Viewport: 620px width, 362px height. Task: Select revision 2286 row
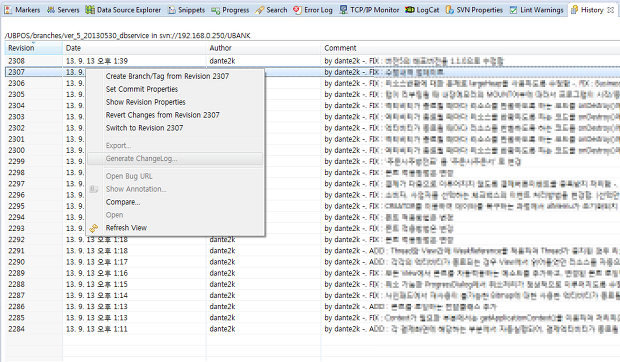click(312, 307)
